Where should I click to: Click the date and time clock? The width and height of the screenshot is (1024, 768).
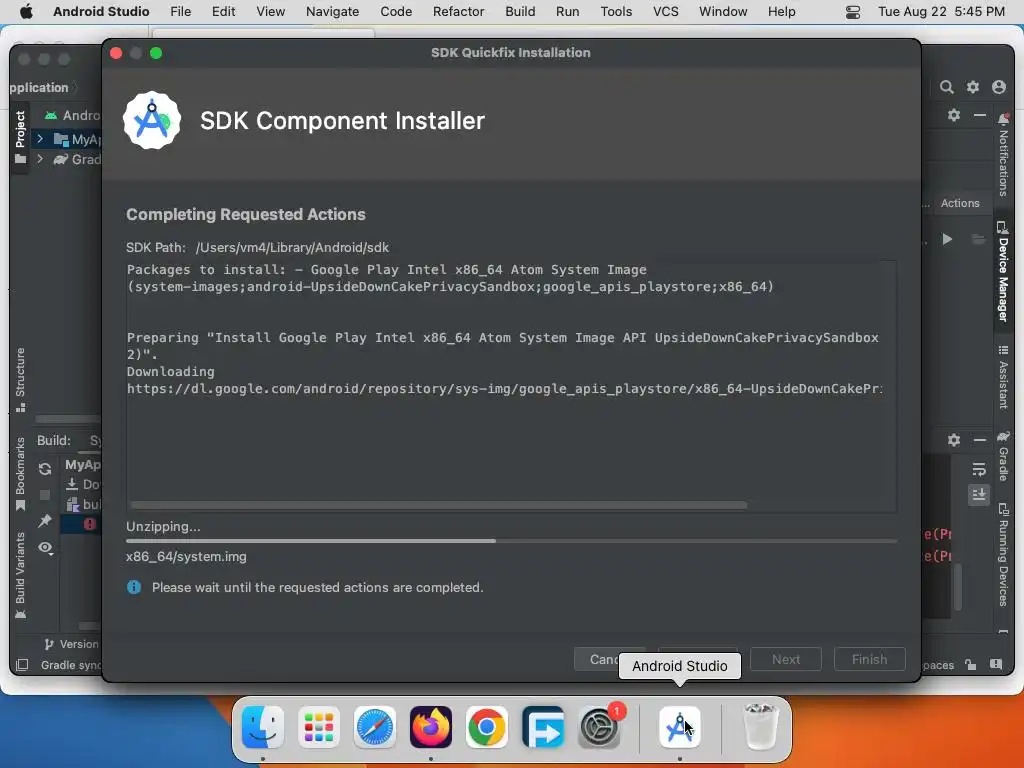pos(941,11)
